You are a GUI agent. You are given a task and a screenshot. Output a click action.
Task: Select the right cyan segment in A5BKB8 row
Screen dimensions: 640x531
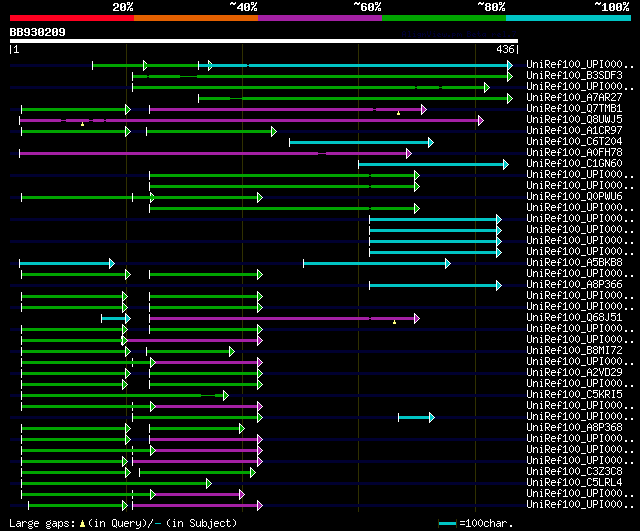coord(377,264)
